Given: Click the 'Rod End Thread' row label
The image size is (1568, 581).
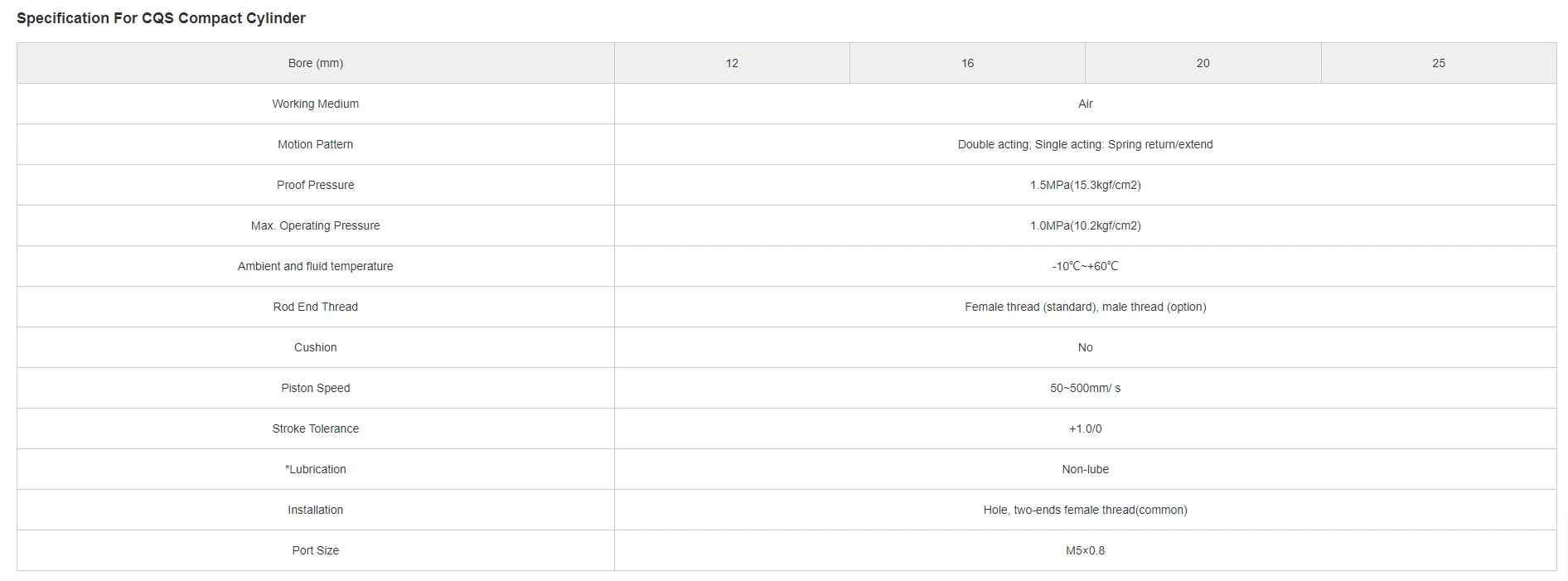Looking at the screenshot, I should 315,307.
